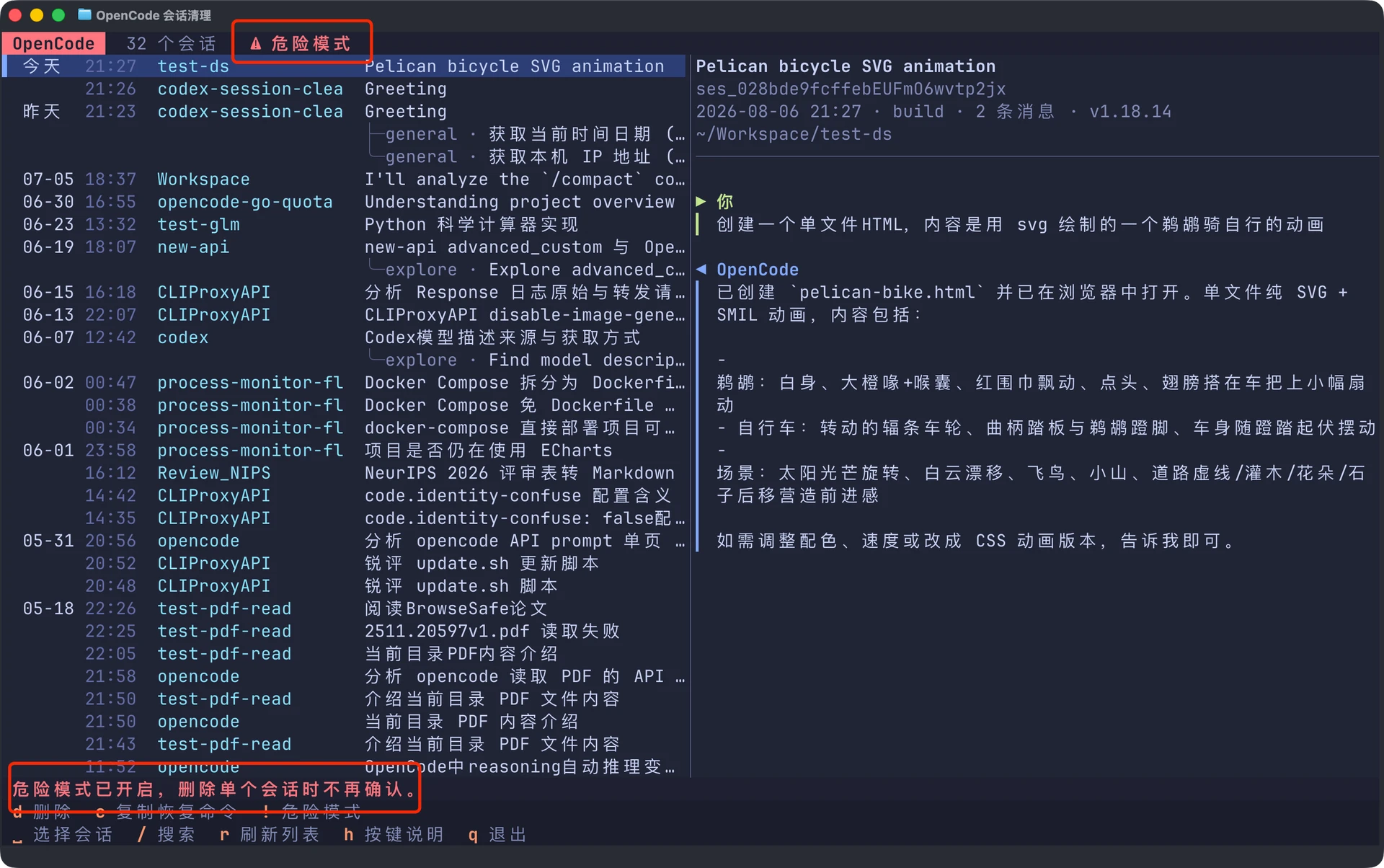Click the 2026-08-06 21:27 build metadata line

933,112
